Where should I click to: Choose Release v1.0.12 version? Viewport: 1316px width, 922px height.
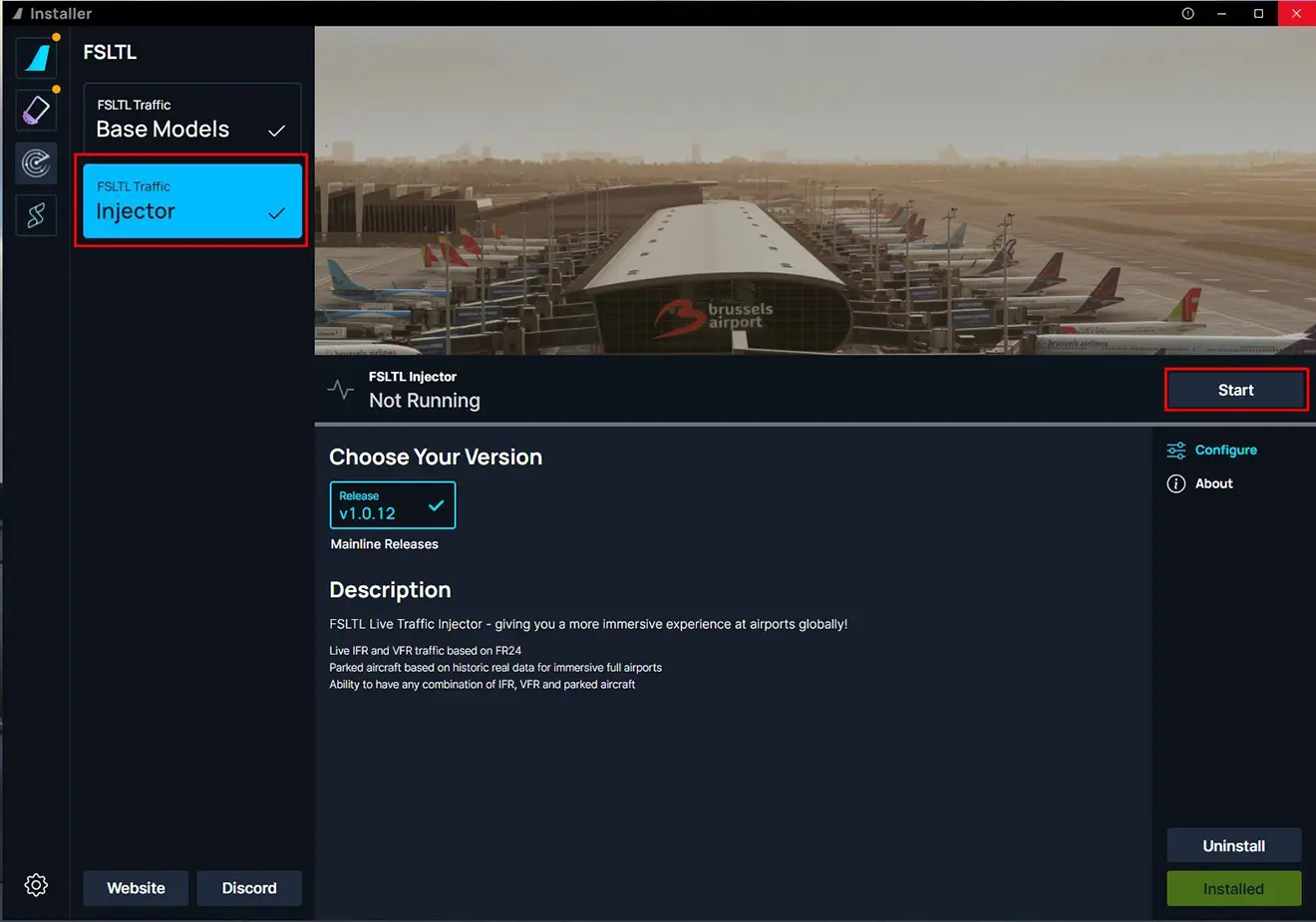coord(393,505)
